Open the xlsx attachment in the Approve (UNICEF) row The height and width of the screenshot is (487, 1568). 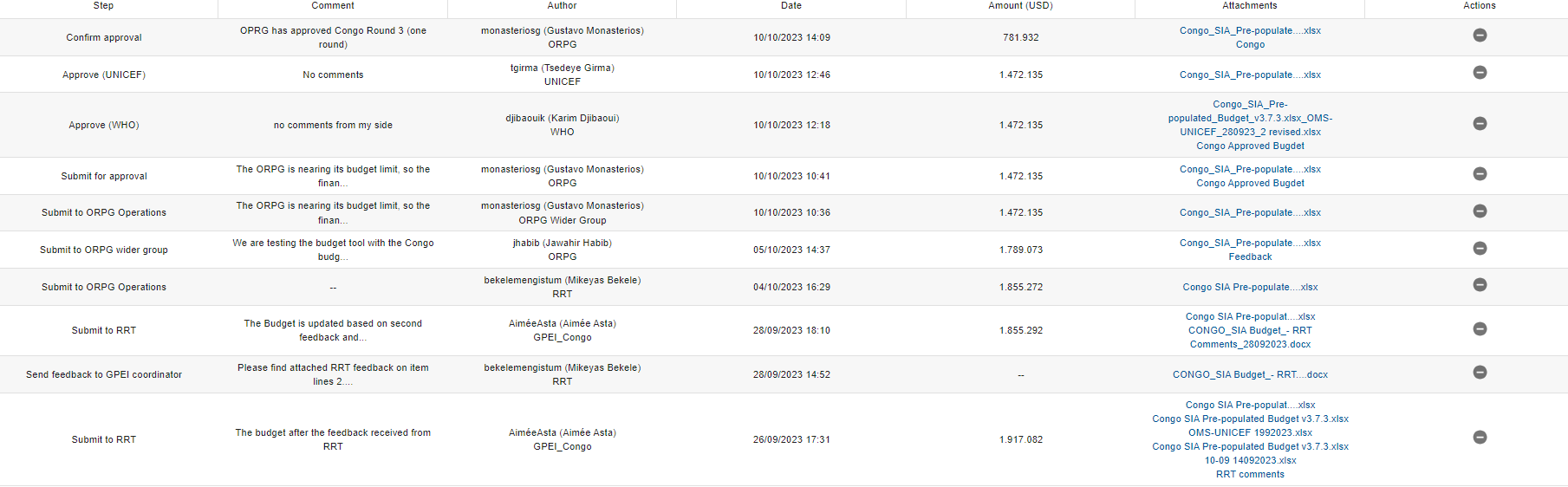coord(1250,75)
